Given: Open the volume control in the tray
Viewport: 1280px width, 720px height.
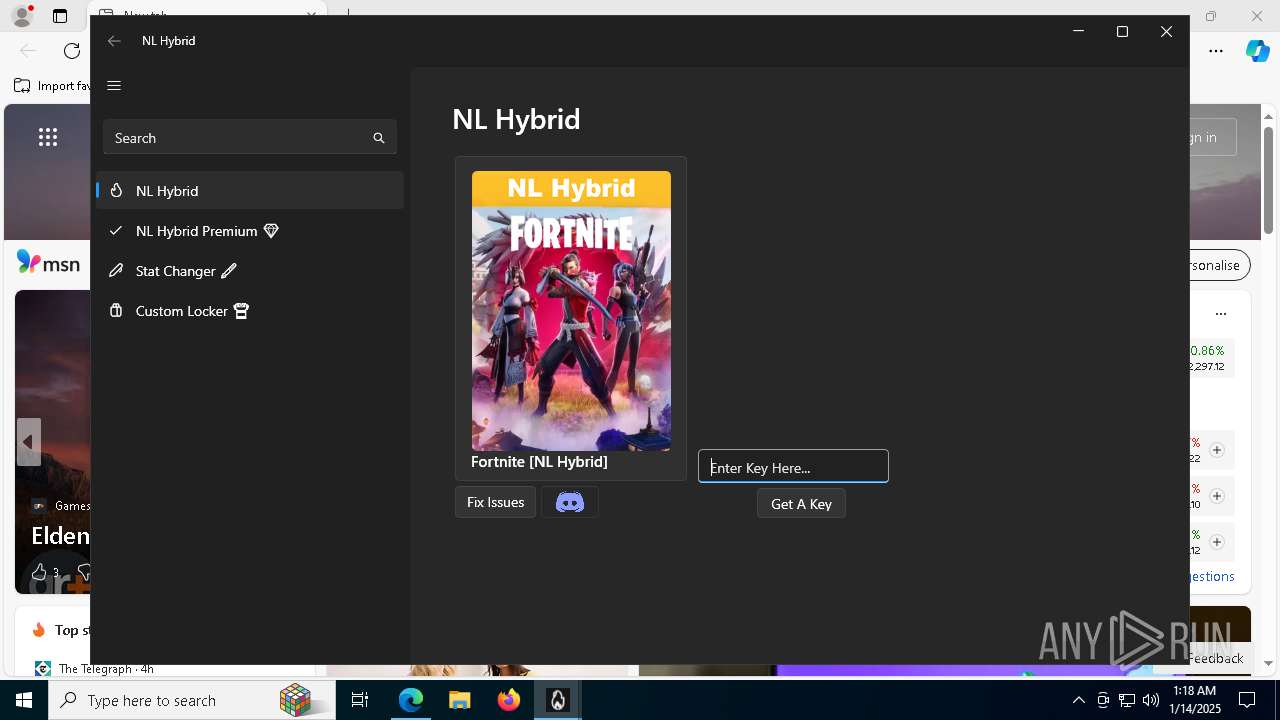Looking at the screenshot, I should (x=1150, y=700).
